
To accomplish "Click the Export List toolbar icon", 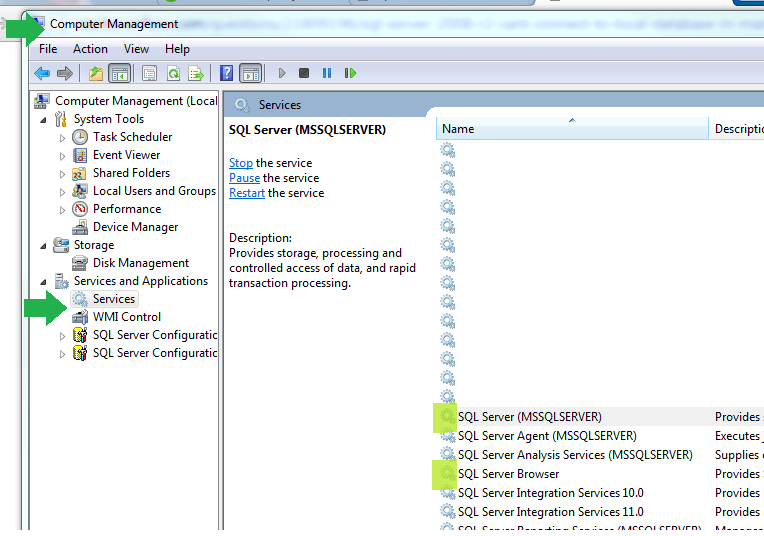I will pyautogui.click(x=196, y=73).
